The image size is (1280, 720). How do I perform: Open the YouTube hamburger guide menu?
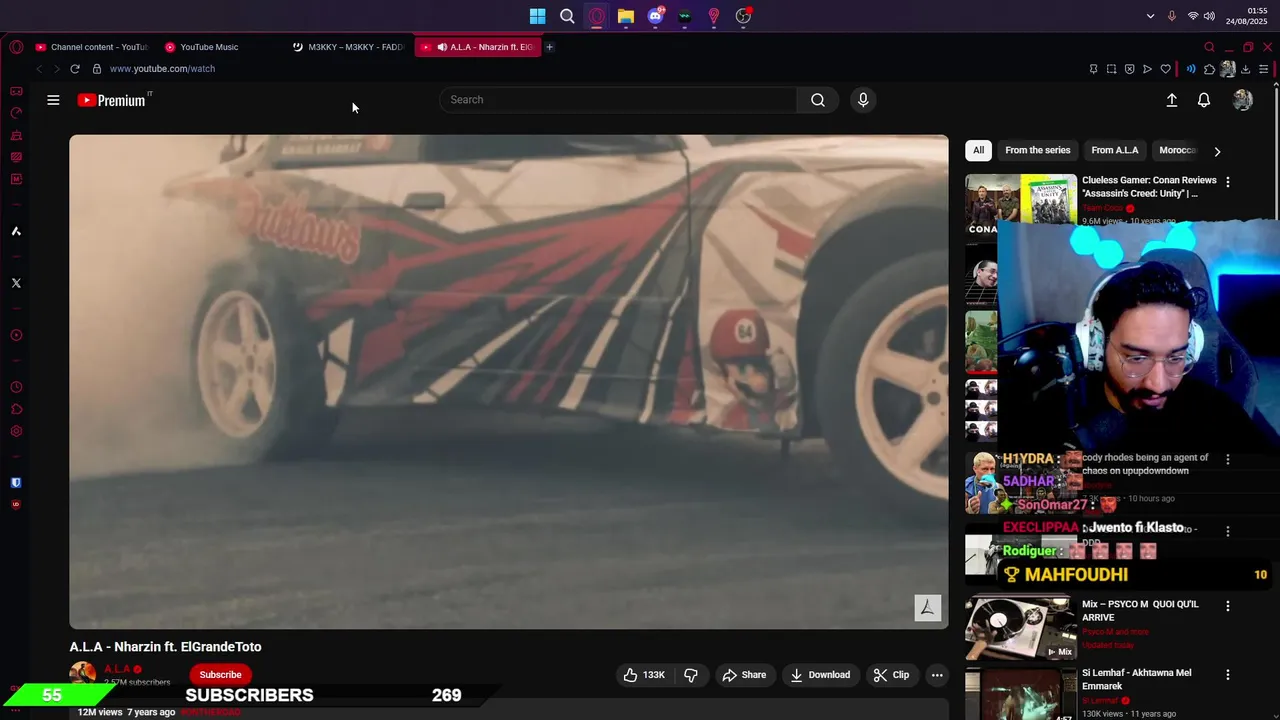[x=53, y=100]
